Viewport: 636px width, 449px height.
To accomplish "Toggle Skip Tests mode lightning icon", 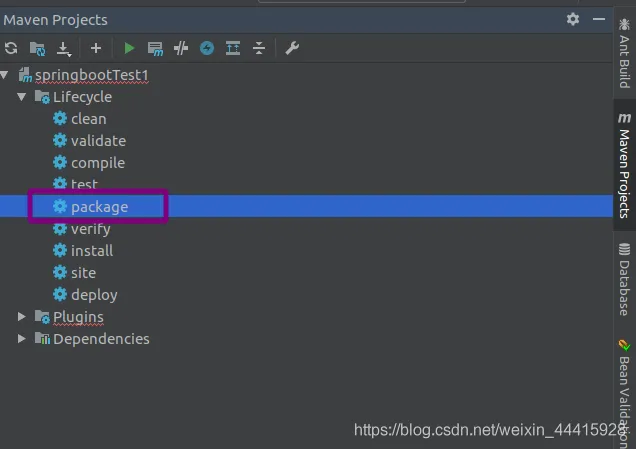I will coord(207,48).
